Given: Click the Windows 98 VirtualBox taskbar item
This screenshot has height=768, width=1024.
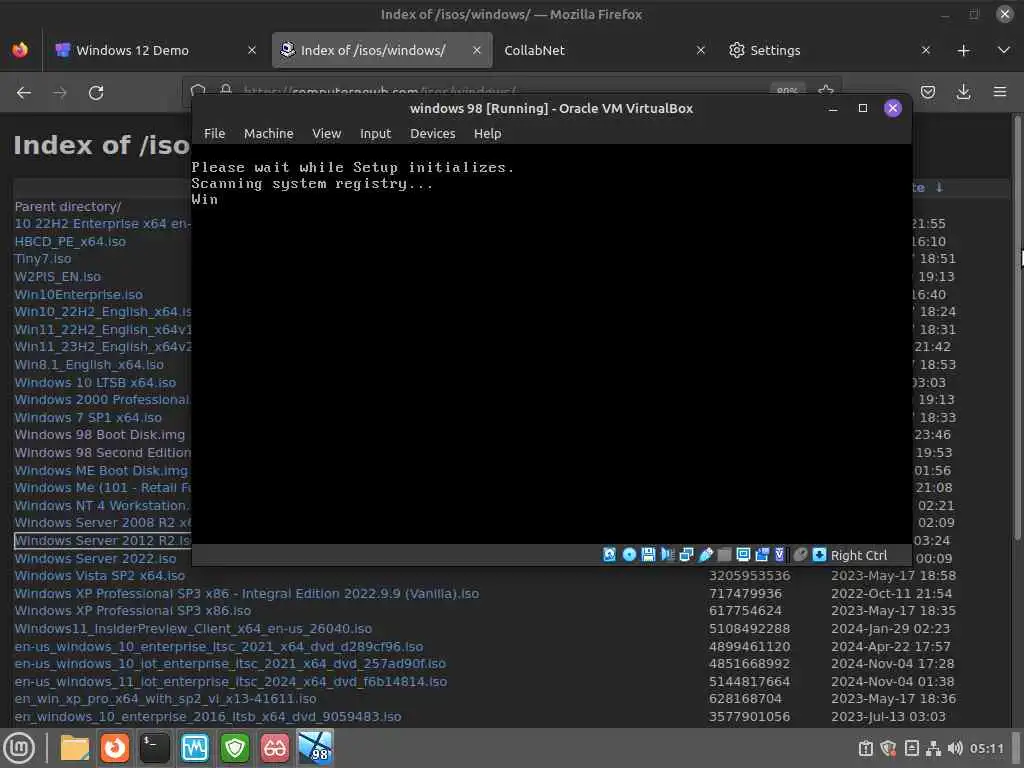Looking at the screenshot, I should pyautogui.click(x=315, y=748).
